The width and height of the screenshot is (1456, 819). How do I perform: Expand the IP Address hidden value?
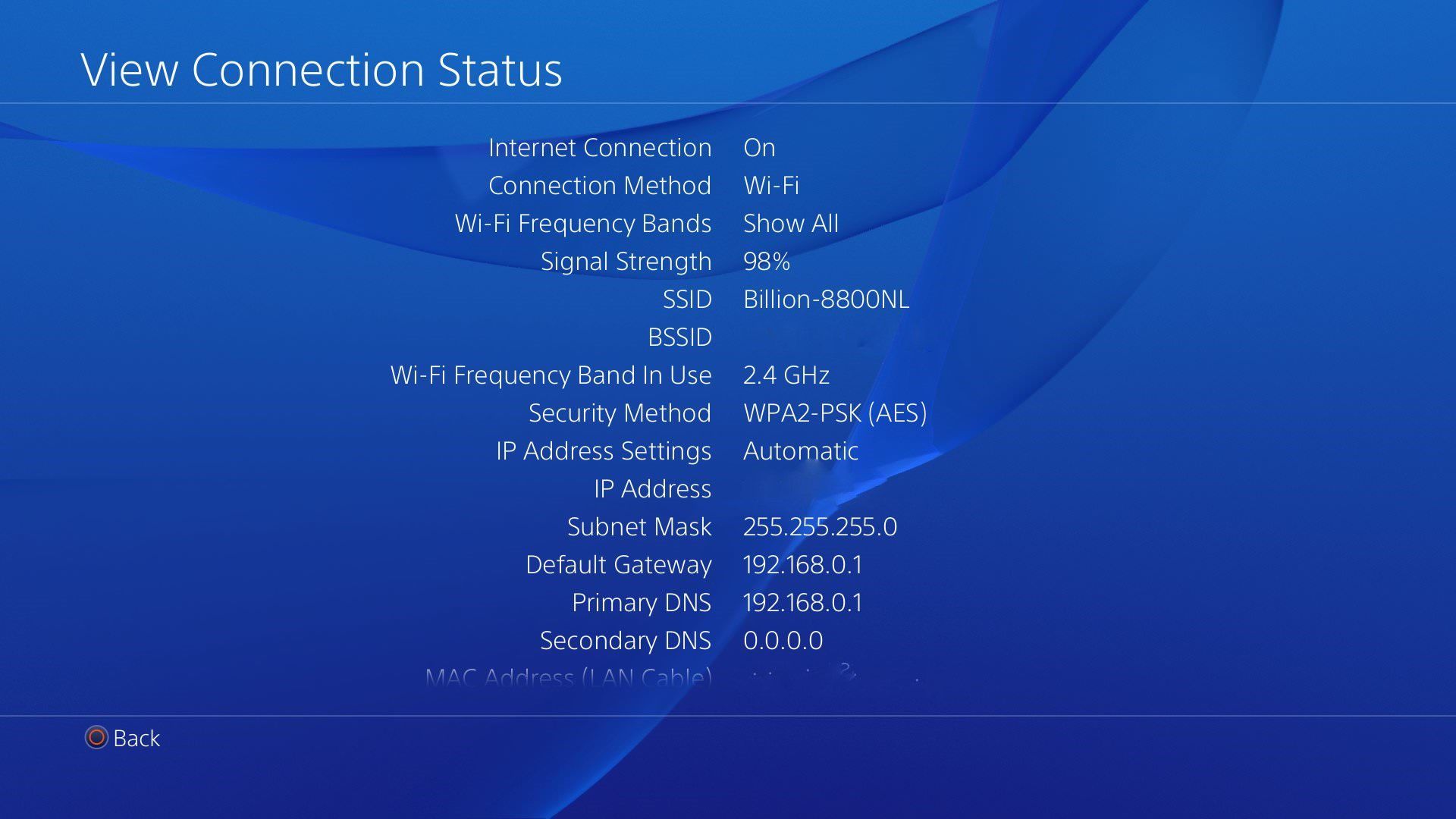800,488
